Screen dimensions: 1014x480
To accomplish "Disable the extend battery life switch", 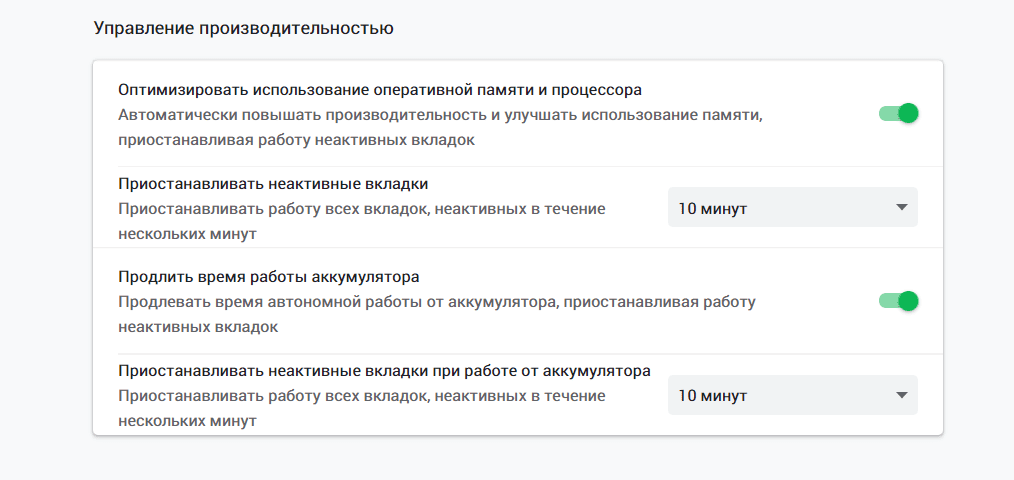I will point(898,301).
